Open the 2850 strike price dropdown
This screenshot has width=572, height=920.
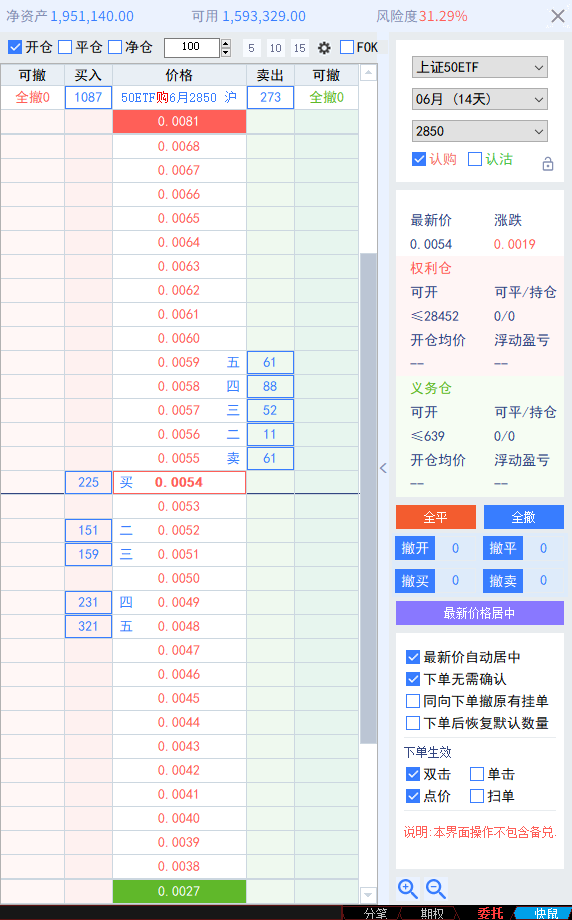[x=480, y=131]
